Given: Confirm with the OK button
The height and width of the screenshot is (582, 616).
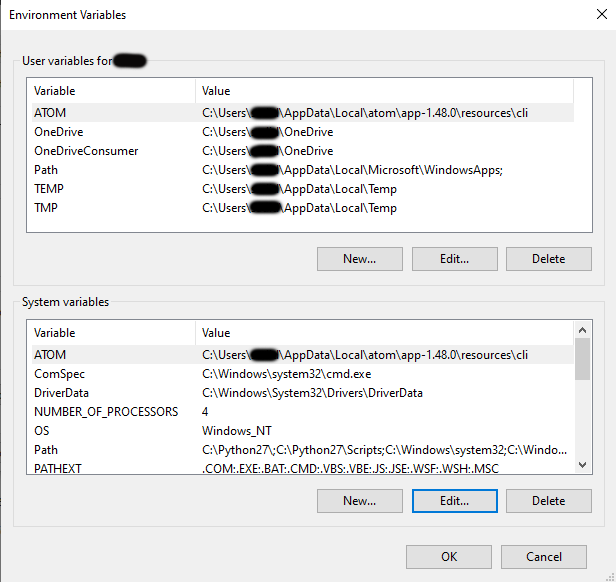Looking at the screenshot, I should point(449,557).
